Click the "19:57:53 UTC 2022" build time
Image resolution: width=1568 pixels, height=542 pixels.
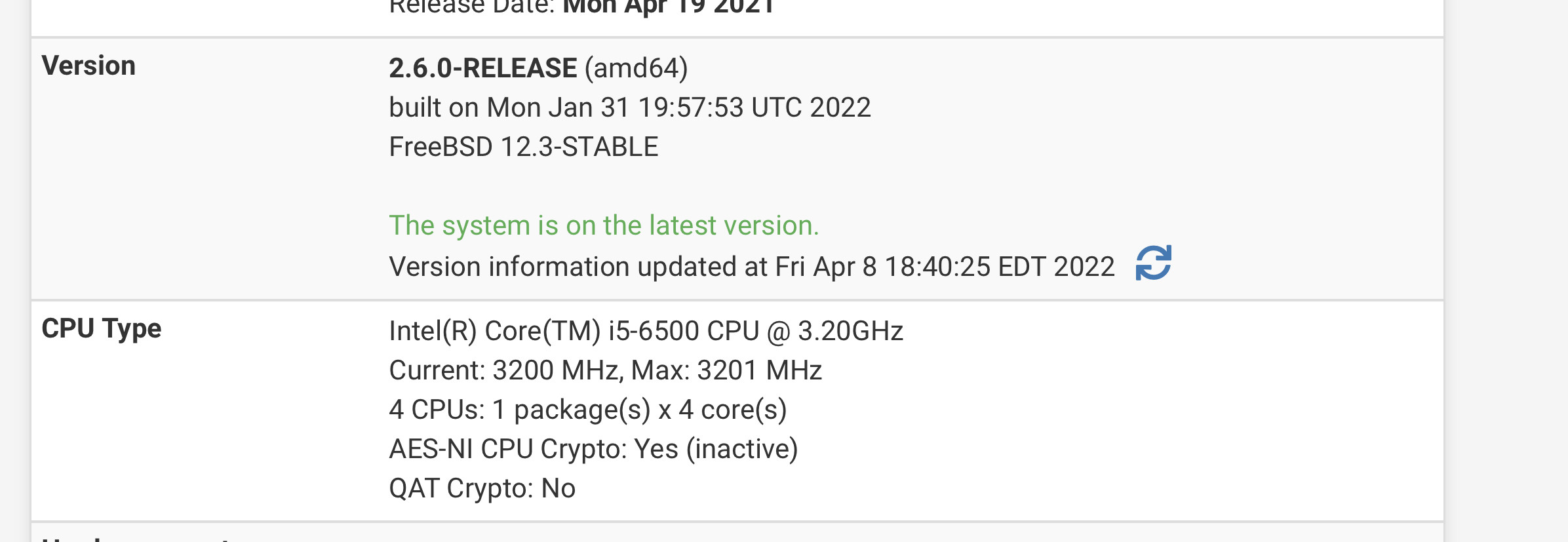[754, 107]
